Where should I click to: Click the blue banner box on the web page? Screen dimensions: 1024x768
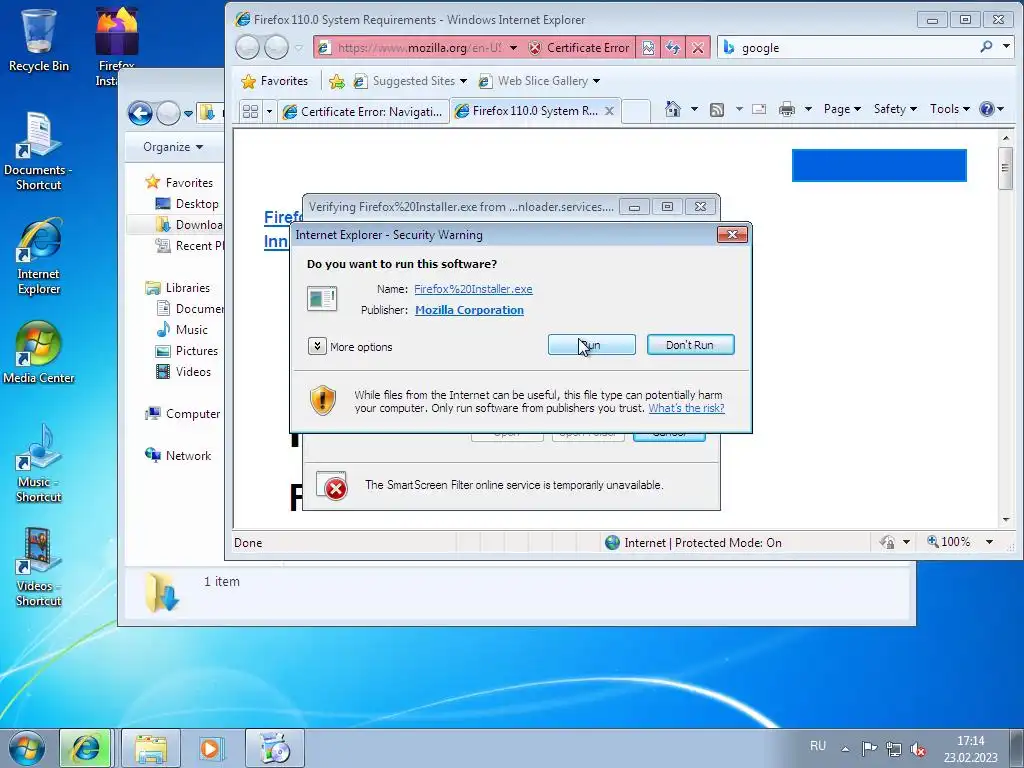click(879, 165)
